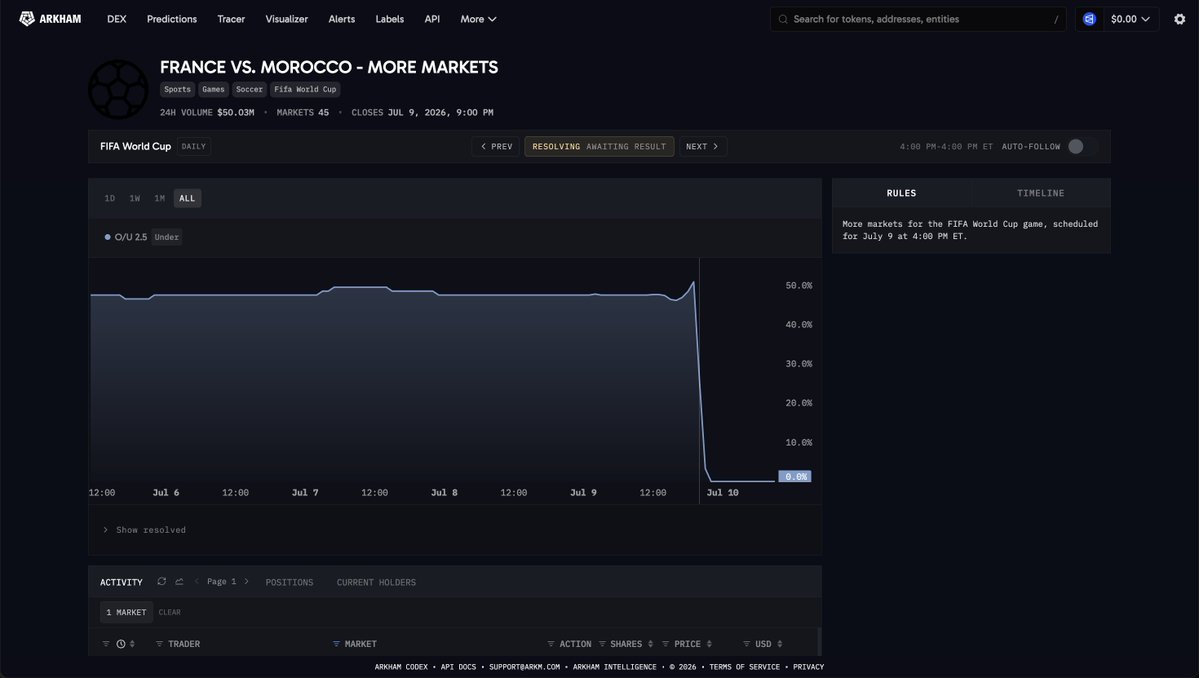The image size is (1199, 678).
Task: Switch to the Timeline tab
Action: click(x=1041, y=193)
